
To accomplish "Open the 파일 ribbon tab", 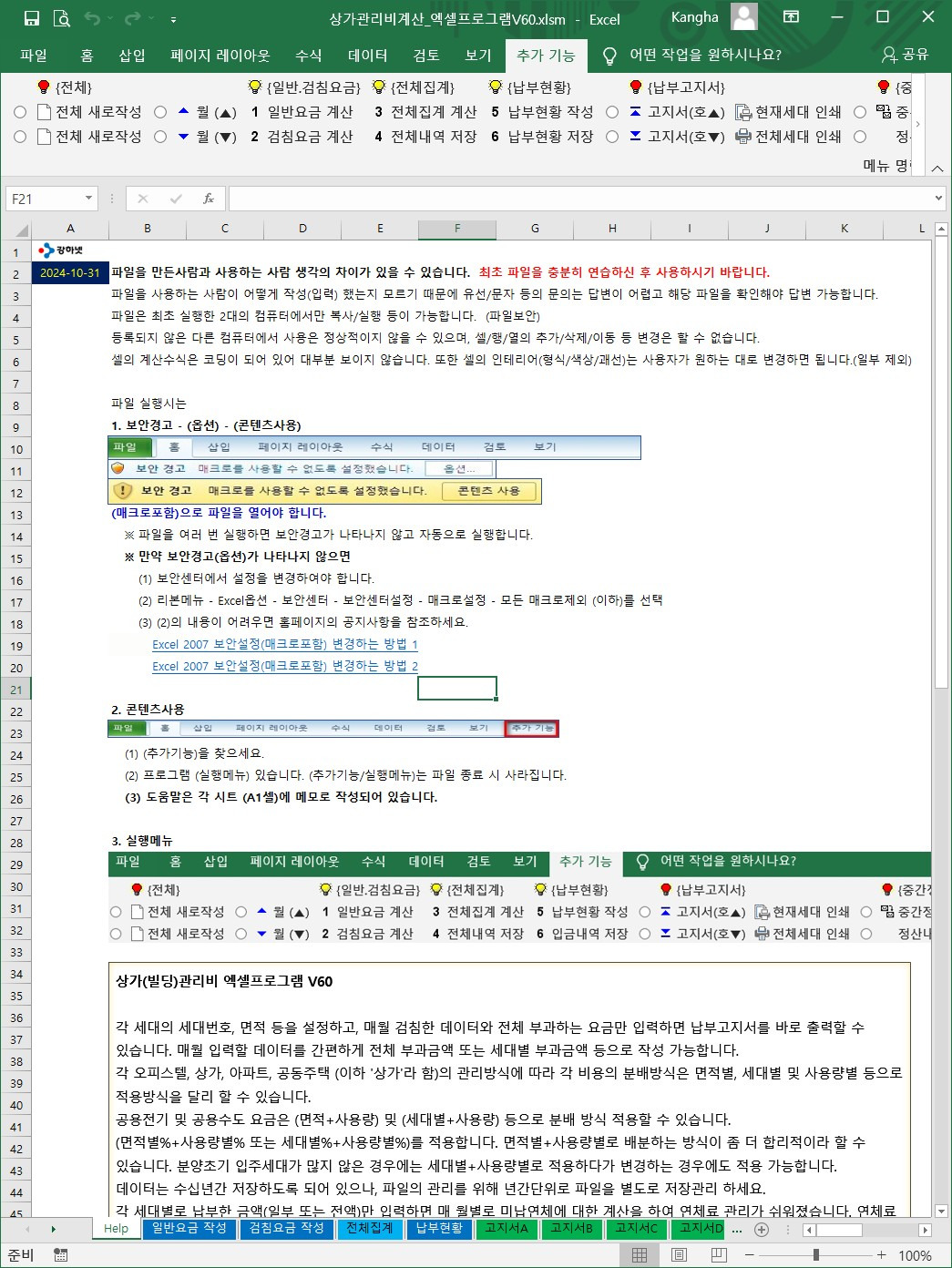I will tap(34, 56).
